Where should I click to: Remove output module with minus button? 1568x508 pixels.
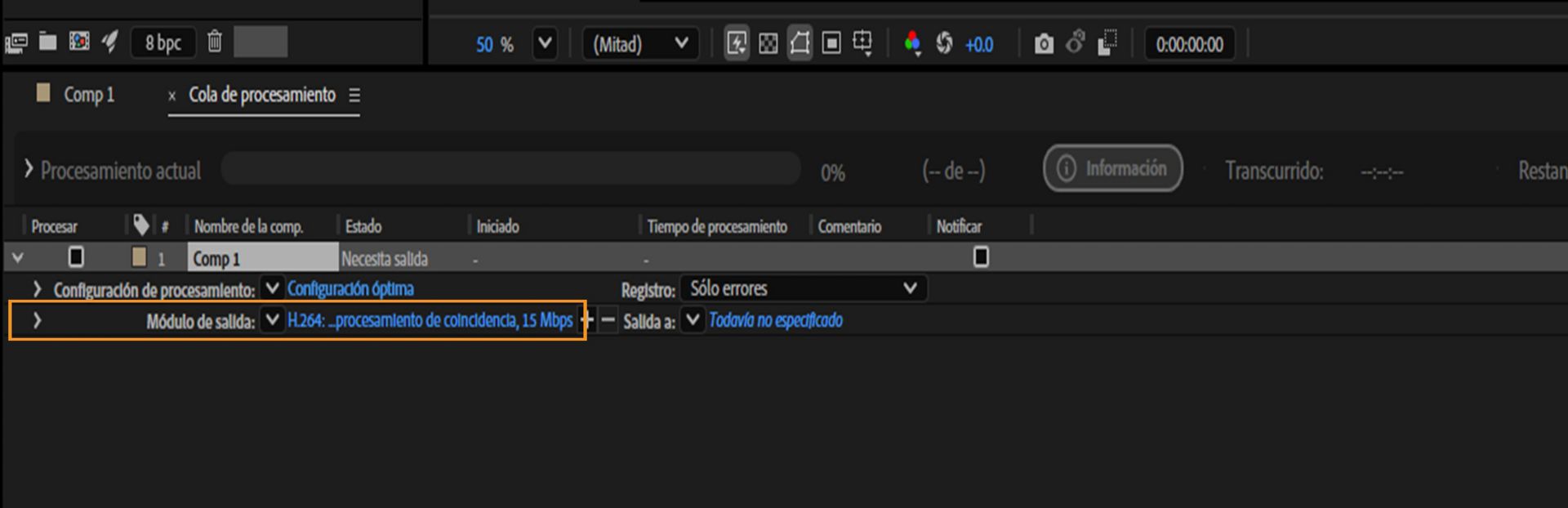coord(608,320)
